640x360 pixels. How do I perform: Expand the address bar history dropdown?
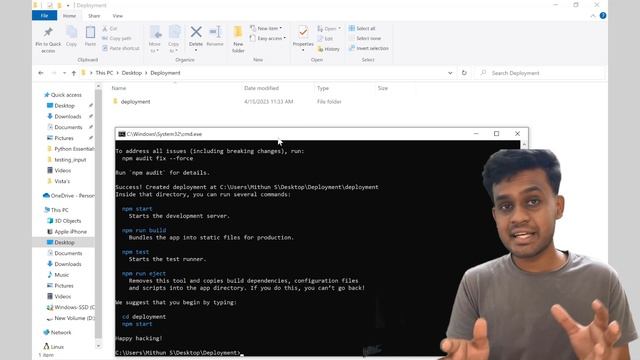[450, 73]
